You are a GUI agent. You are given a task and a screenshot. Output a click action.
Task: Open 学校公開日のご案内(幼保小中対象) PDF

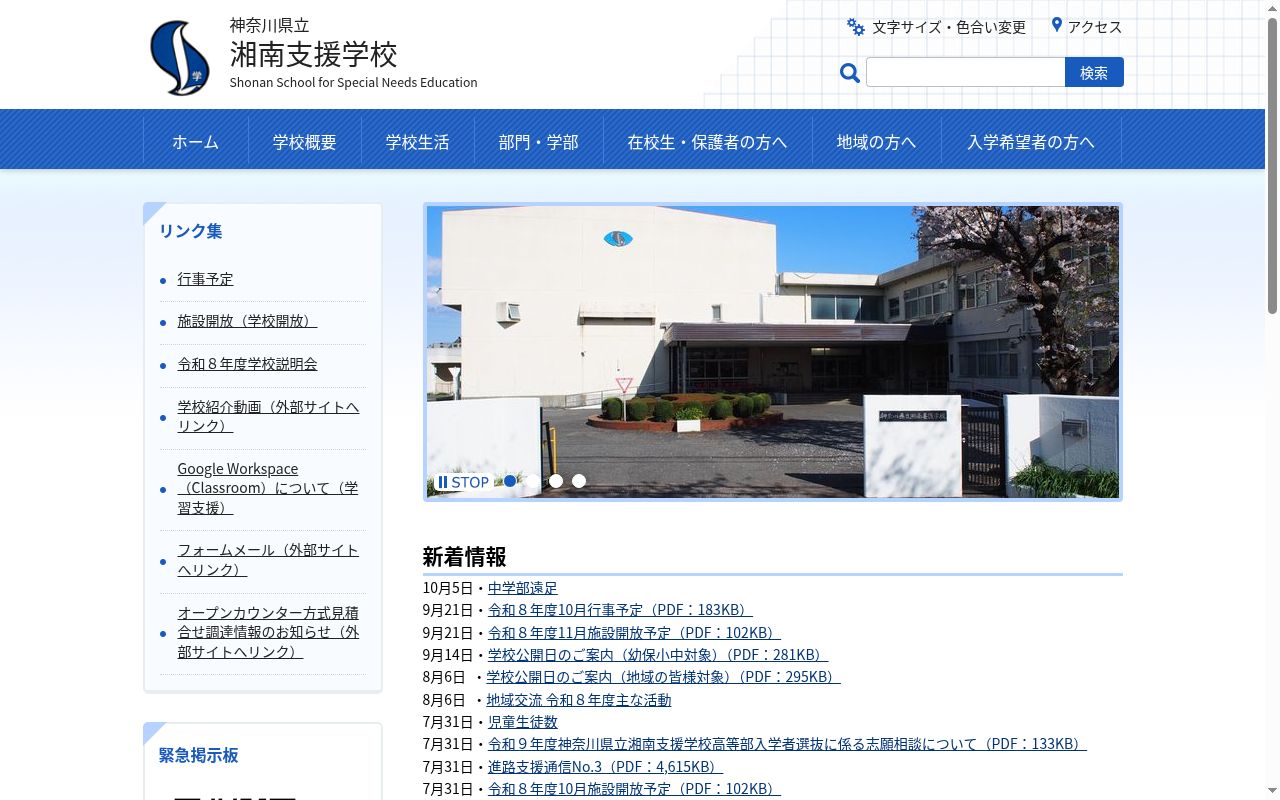pyautogui.click(x=657, y=655)
